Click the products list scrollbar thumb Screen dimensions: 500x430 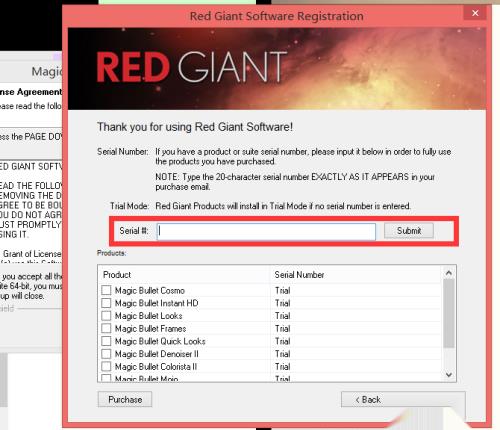449,313
